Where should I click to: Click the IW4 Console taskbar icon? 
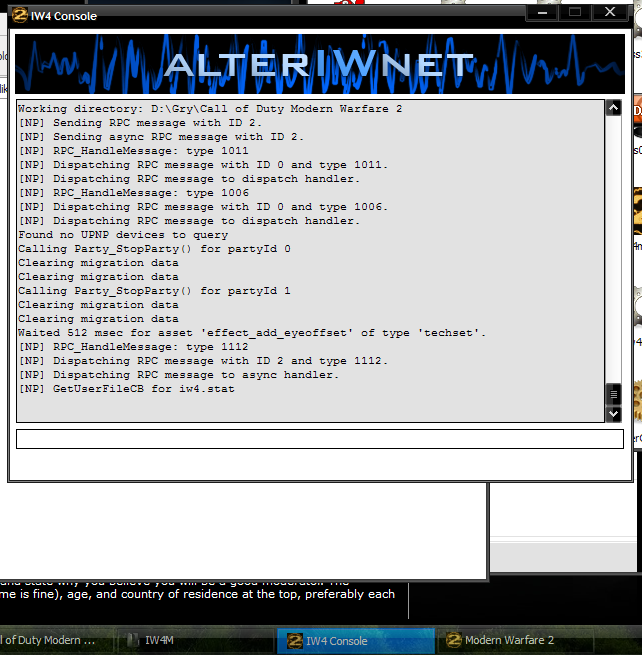point(294,641)
